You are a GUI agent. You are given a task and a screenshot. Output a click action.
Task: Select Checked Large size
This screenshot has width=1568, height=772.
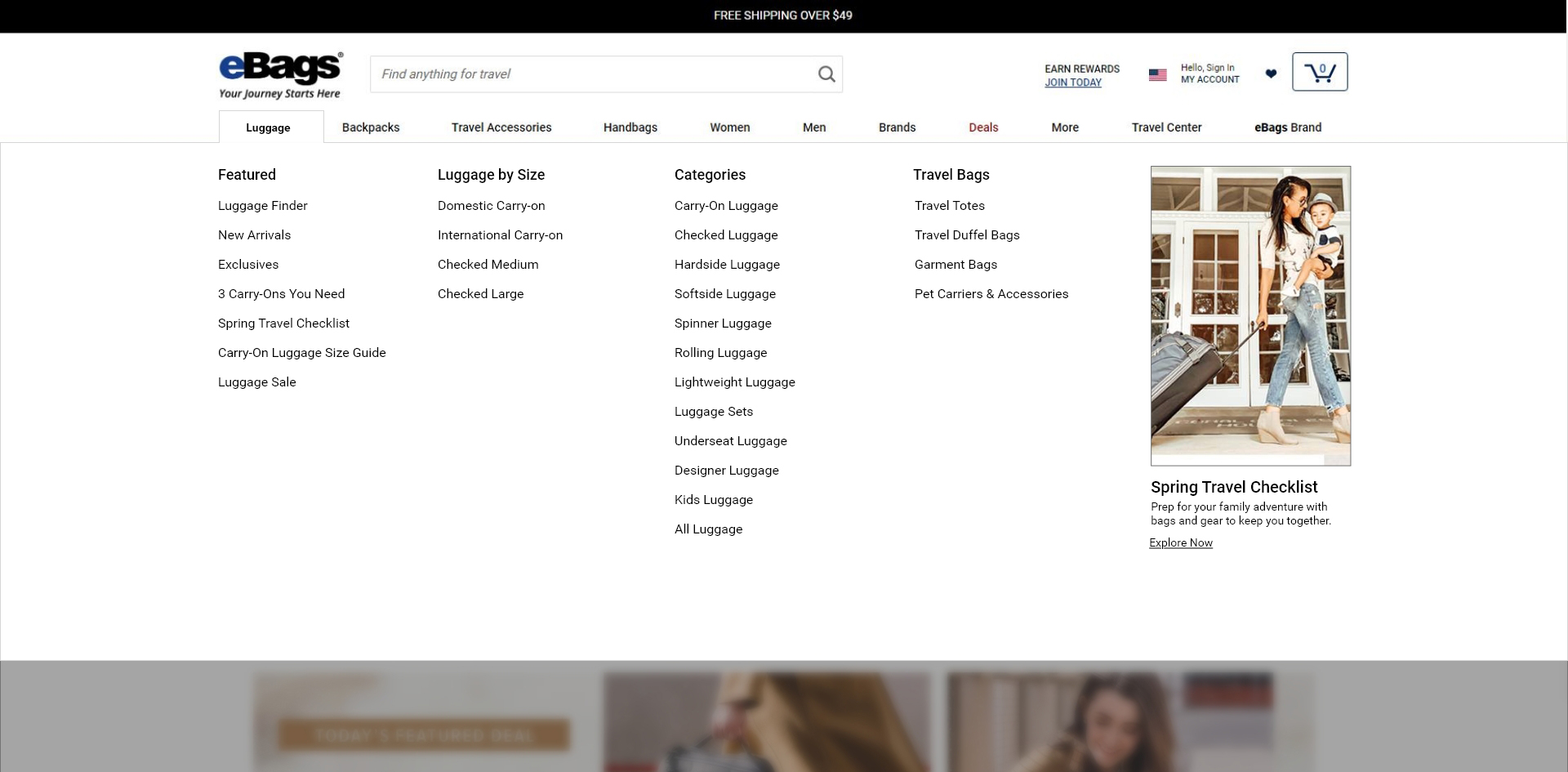[481, 294]
